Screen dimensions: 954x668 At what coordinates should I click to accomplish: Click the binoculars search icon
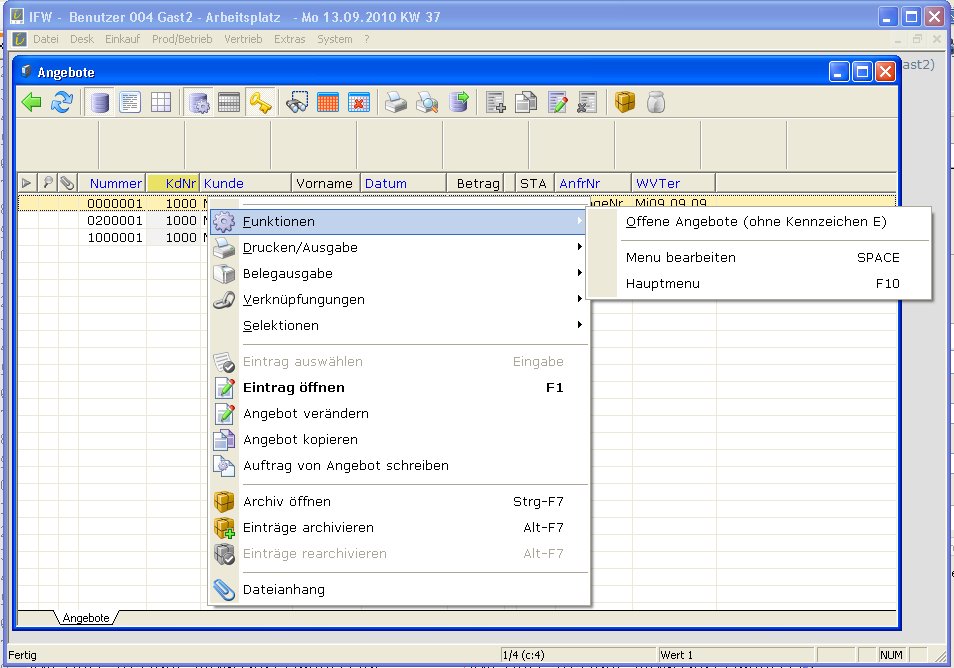[297, 102]
